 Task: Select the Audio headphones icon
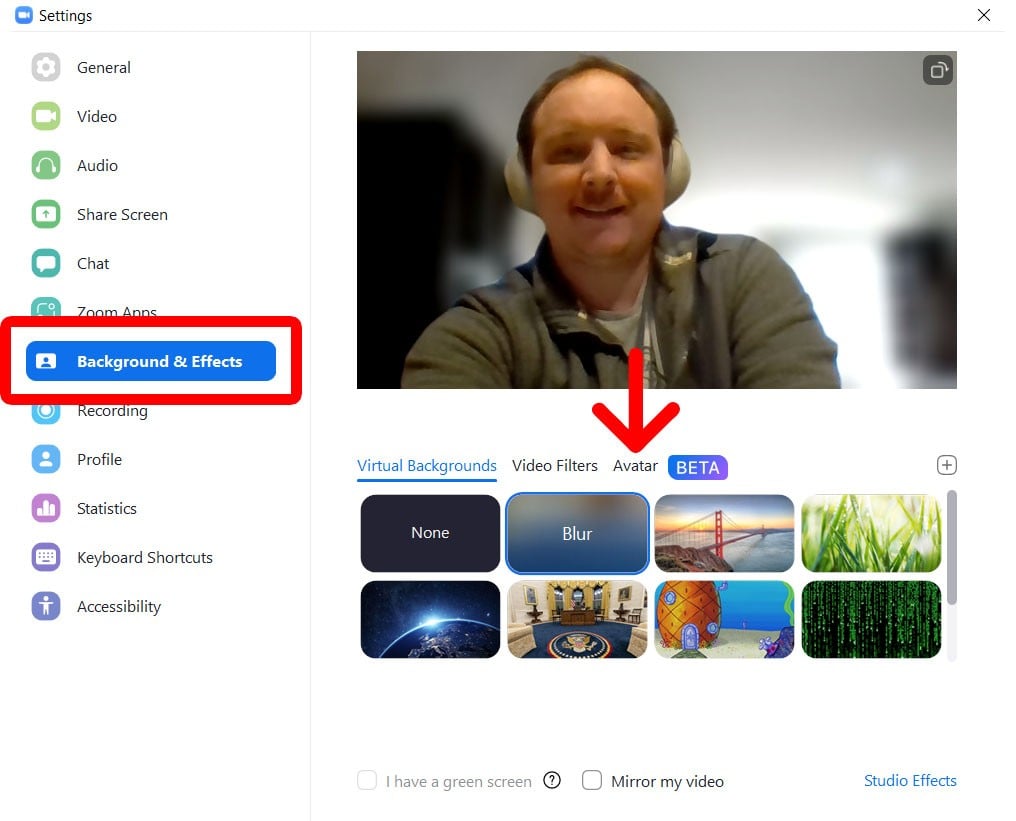point(46,165)
